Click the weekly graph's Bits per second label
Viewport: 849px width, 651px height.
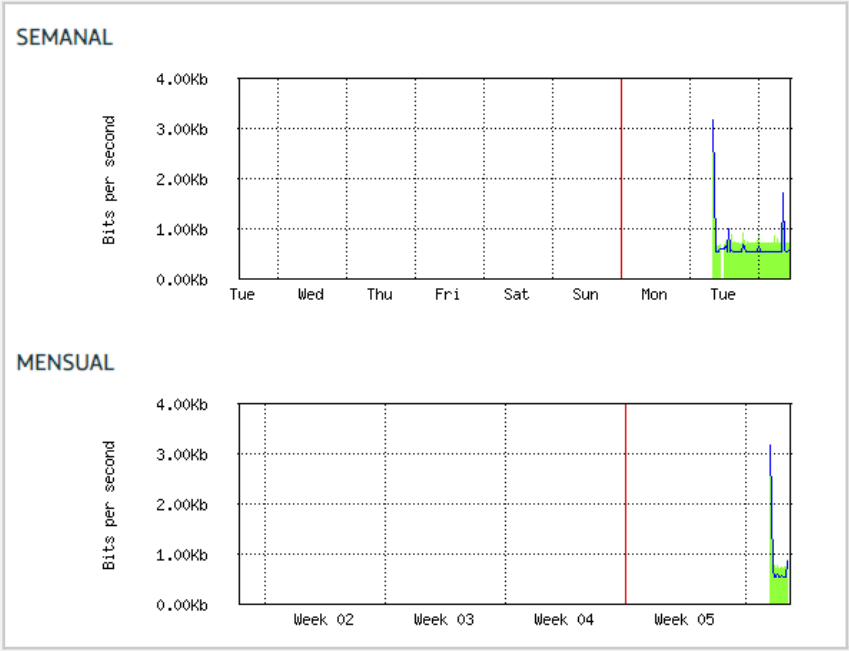[110, 180]
